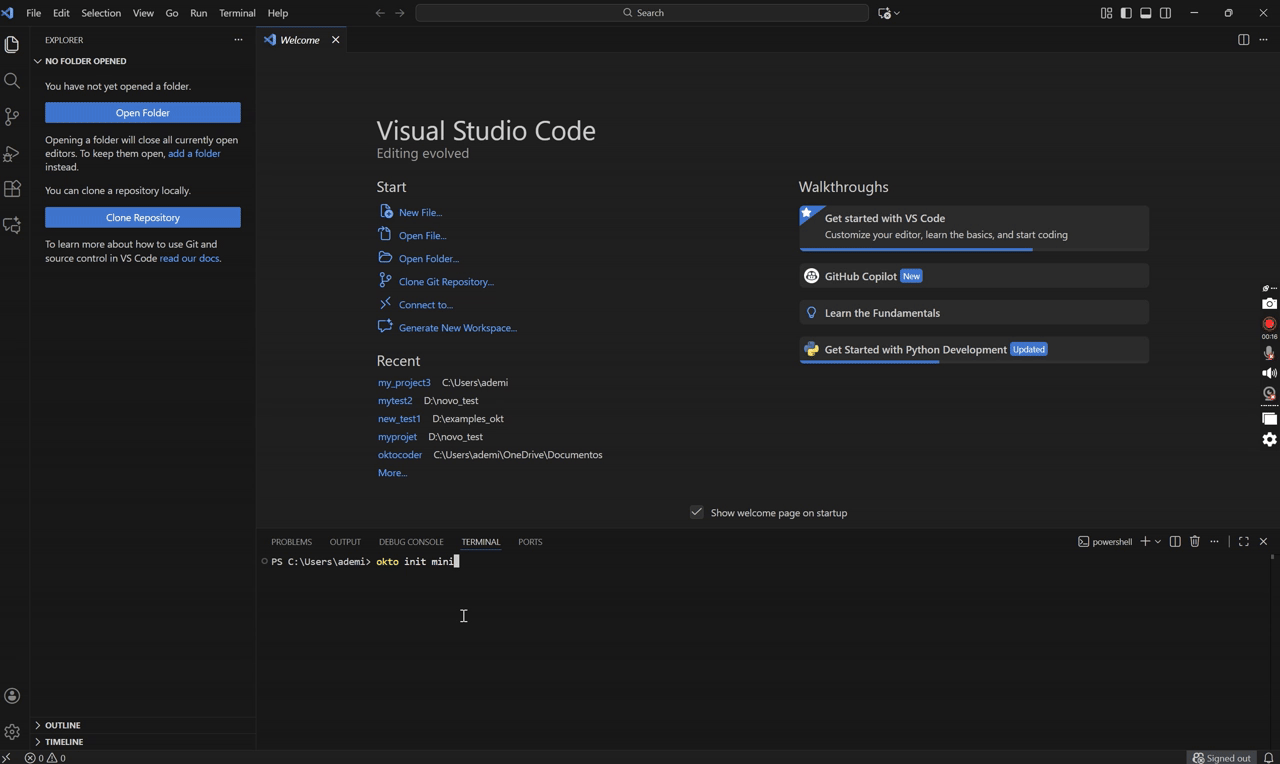The width and height of the screenshot is (1280, 764).
Task: Click the Clone Repository button
Action: [x=142, y=217]
